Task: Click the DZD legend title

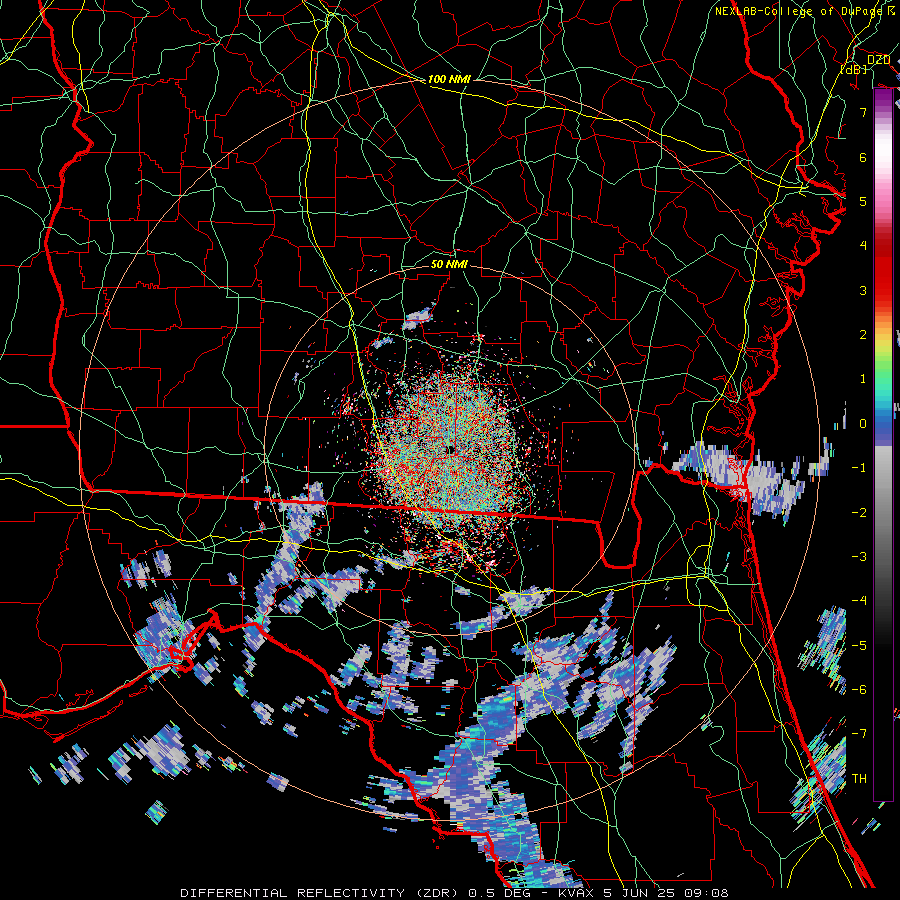Action: click(x=878, y=60)
